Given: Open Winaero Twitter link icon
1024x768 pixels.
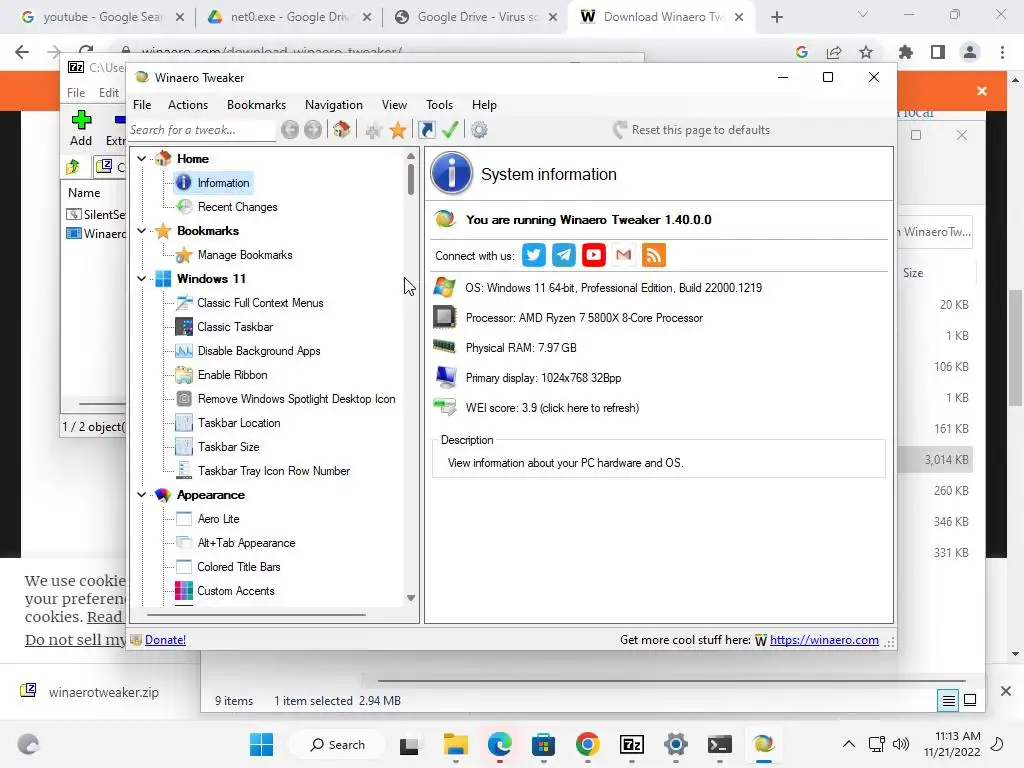Looking at the screenshot, I should coord(534,255).
